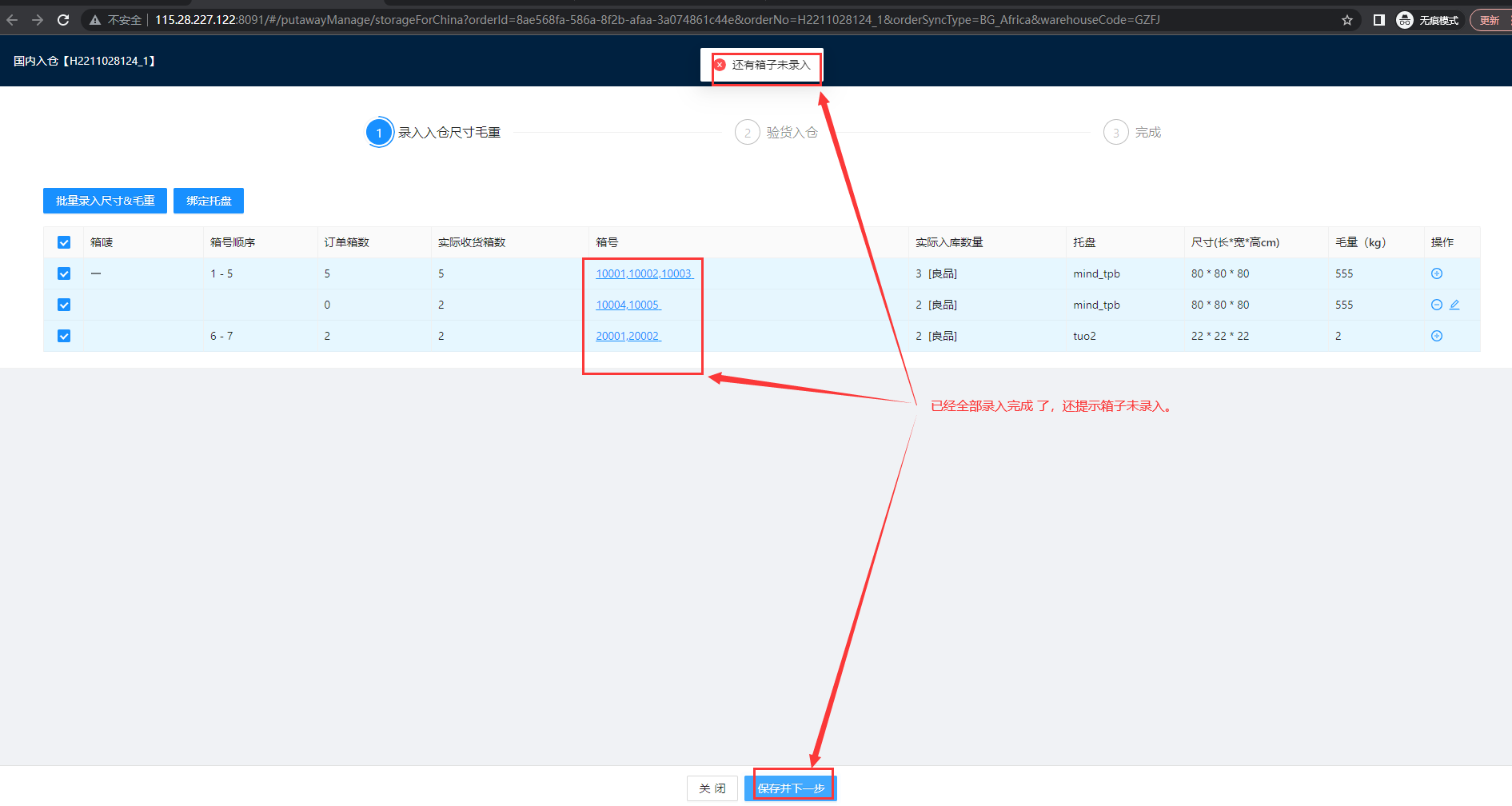Viewport: 1512px width, 806px height.
Task: Click the 批量录入尺寸&毛重 button
Action: point(105,201)
